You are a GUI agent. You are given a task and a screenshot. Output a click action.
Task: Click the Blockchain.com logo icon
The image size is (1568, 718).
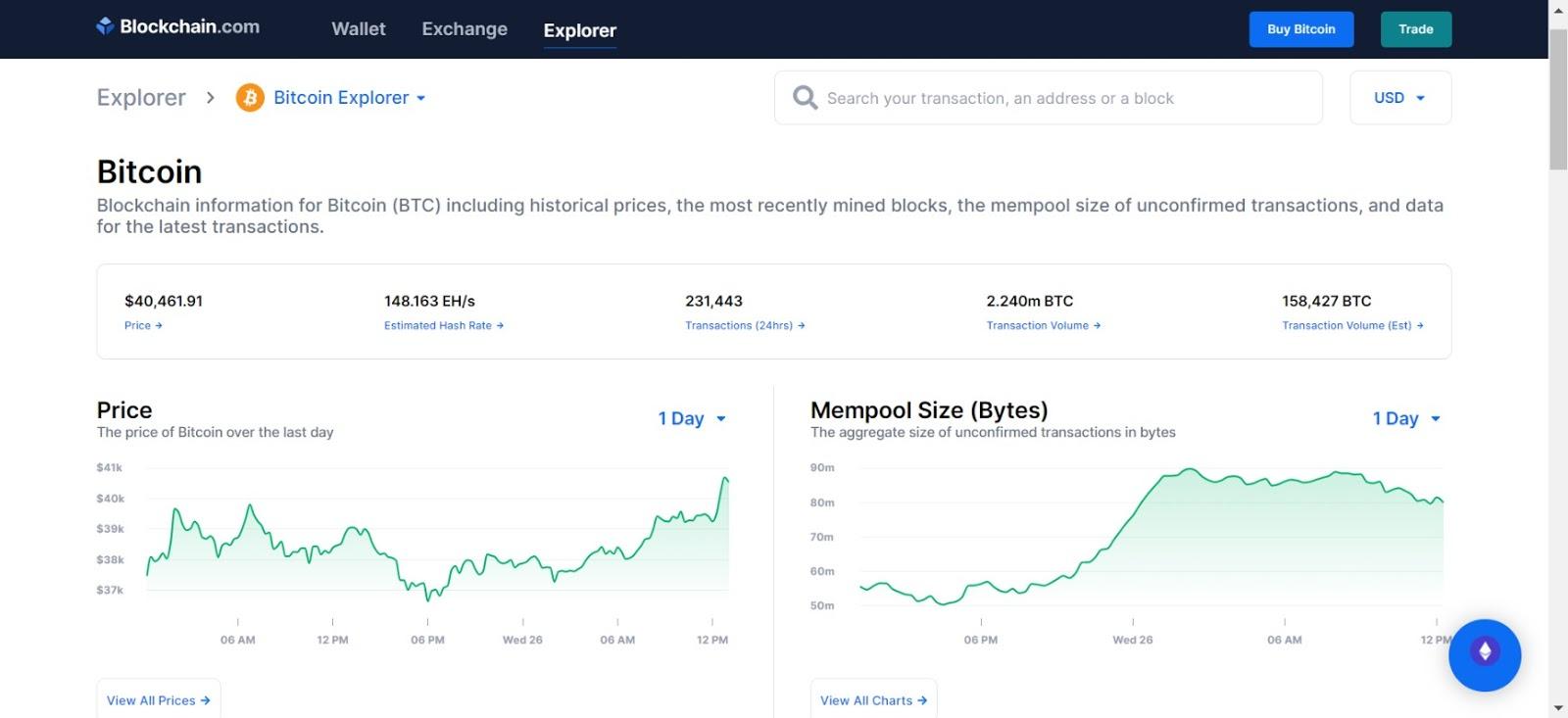tap(105, 26)
